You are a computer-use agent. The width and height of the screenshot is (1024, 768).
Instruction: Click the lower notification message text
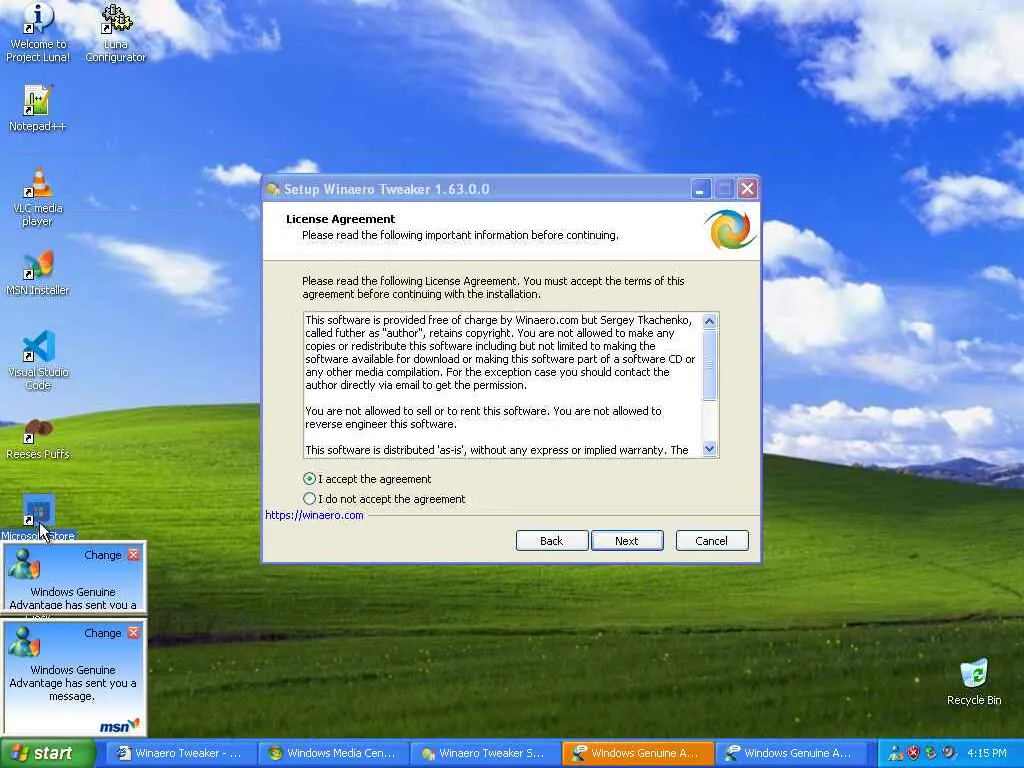[x=73, y=683]
